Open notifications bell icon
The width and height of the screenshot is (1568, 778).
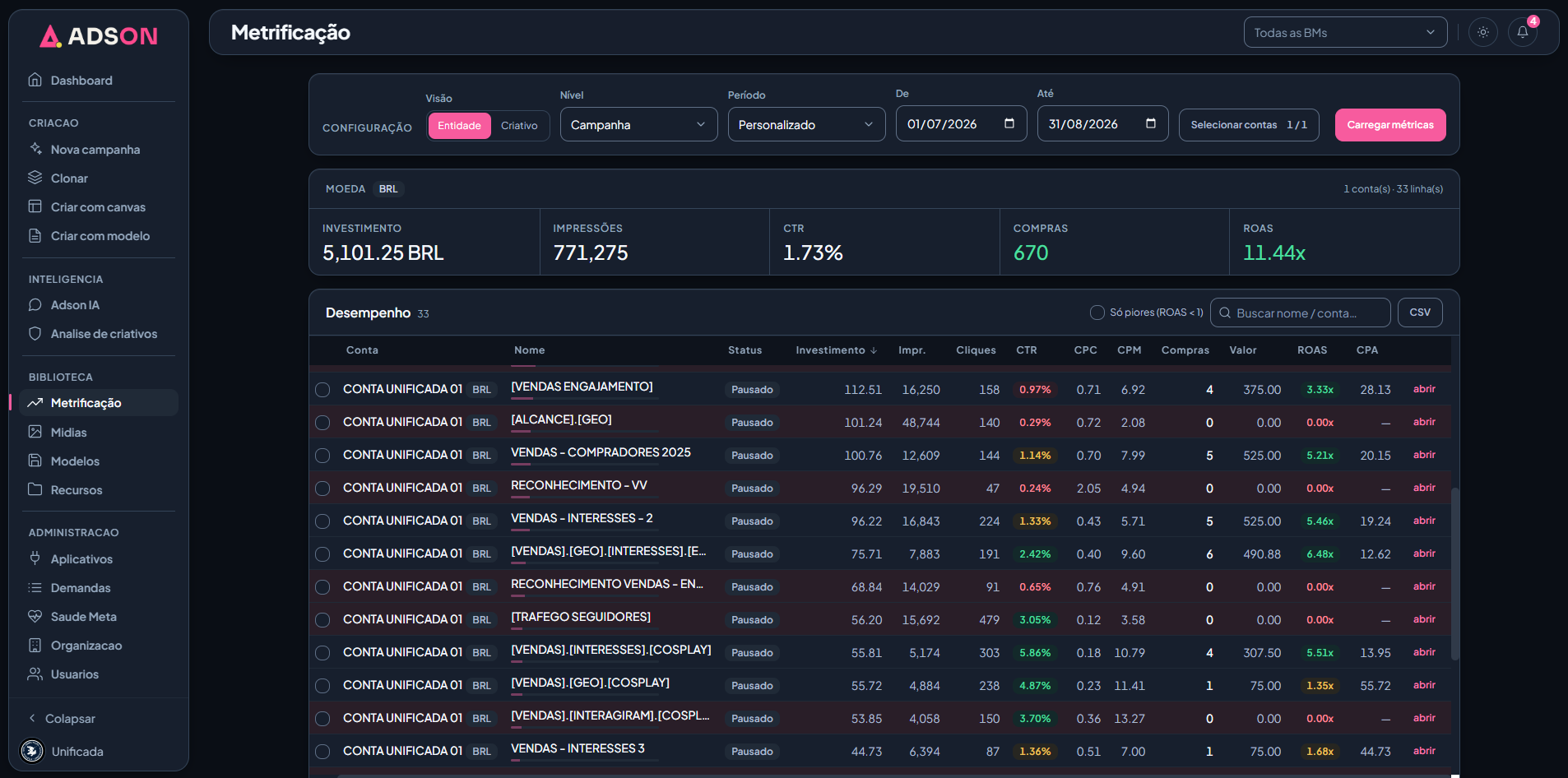(1523, 32)
